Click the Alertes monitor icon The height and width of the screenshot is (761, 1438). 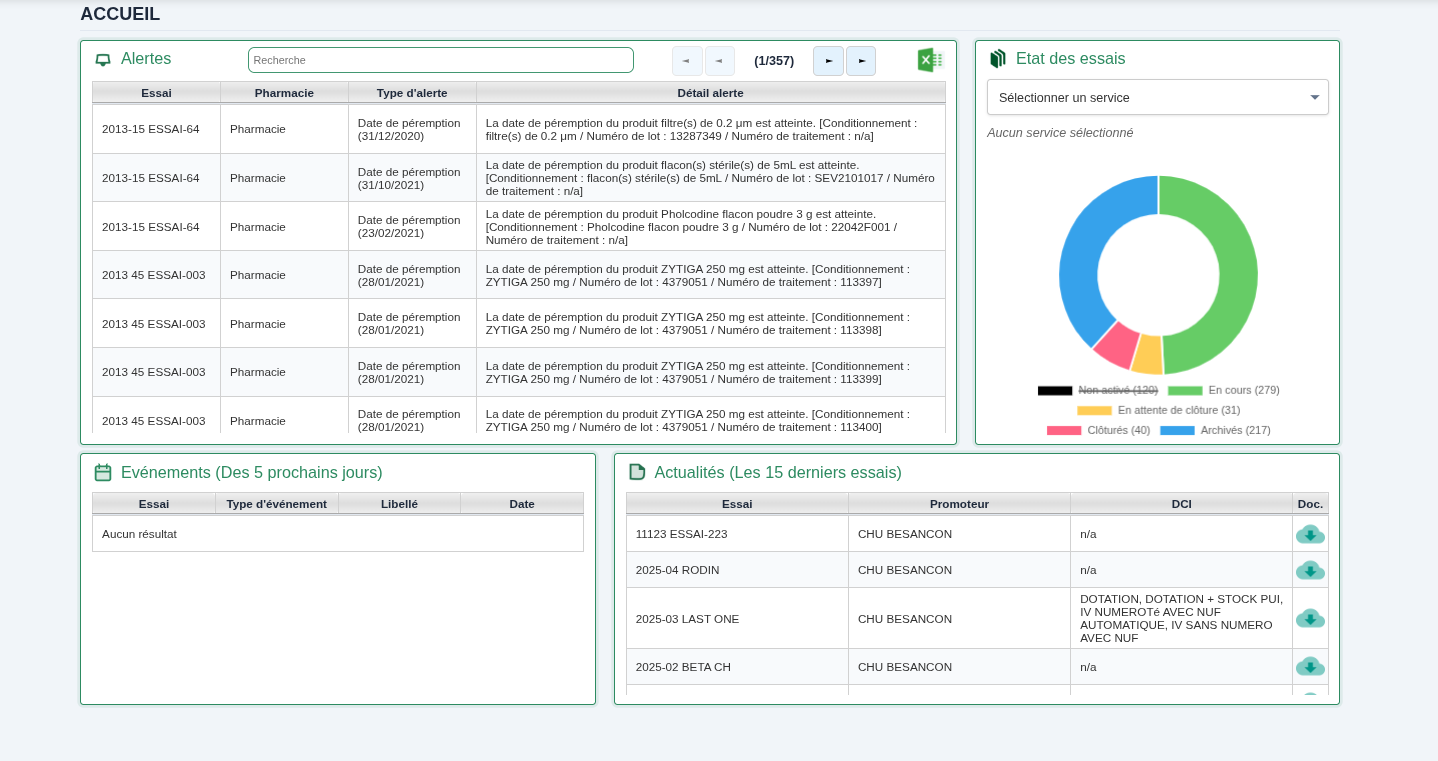click(x=103, y=59)
